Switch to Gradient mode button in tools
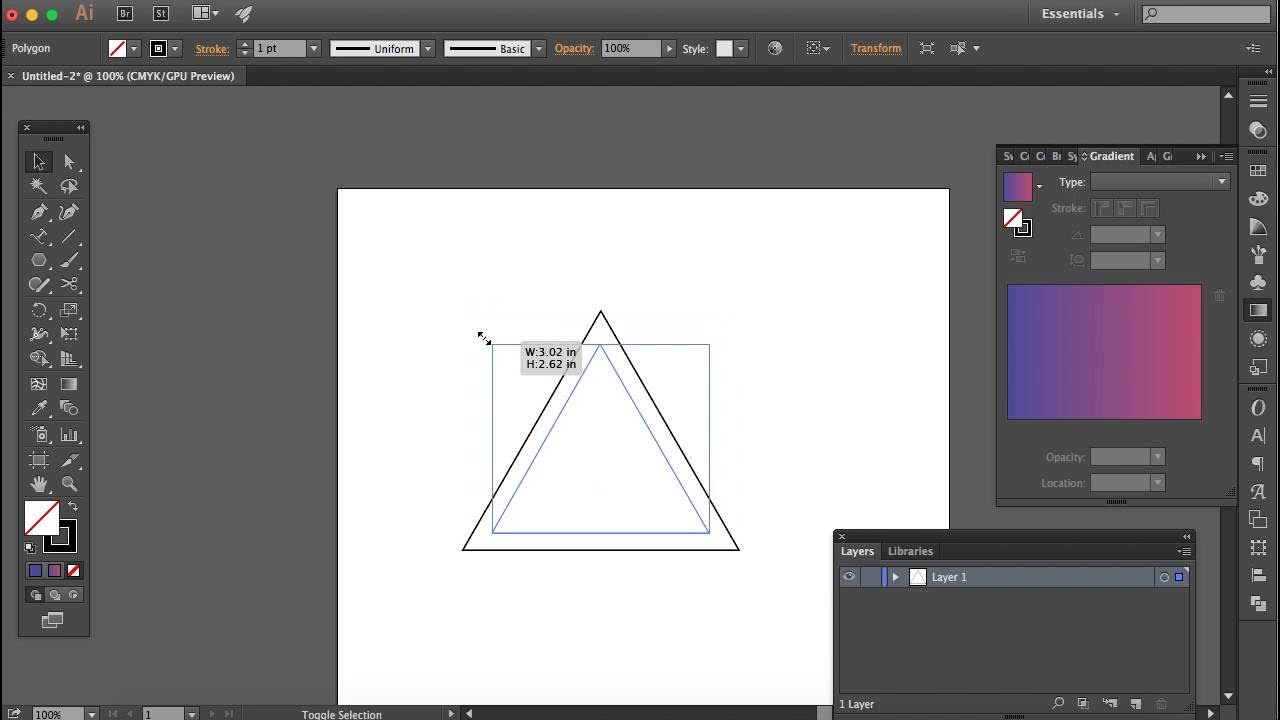Image resolution: width=1280 pixels, height=720 pixels. click(x=54, y=570)
